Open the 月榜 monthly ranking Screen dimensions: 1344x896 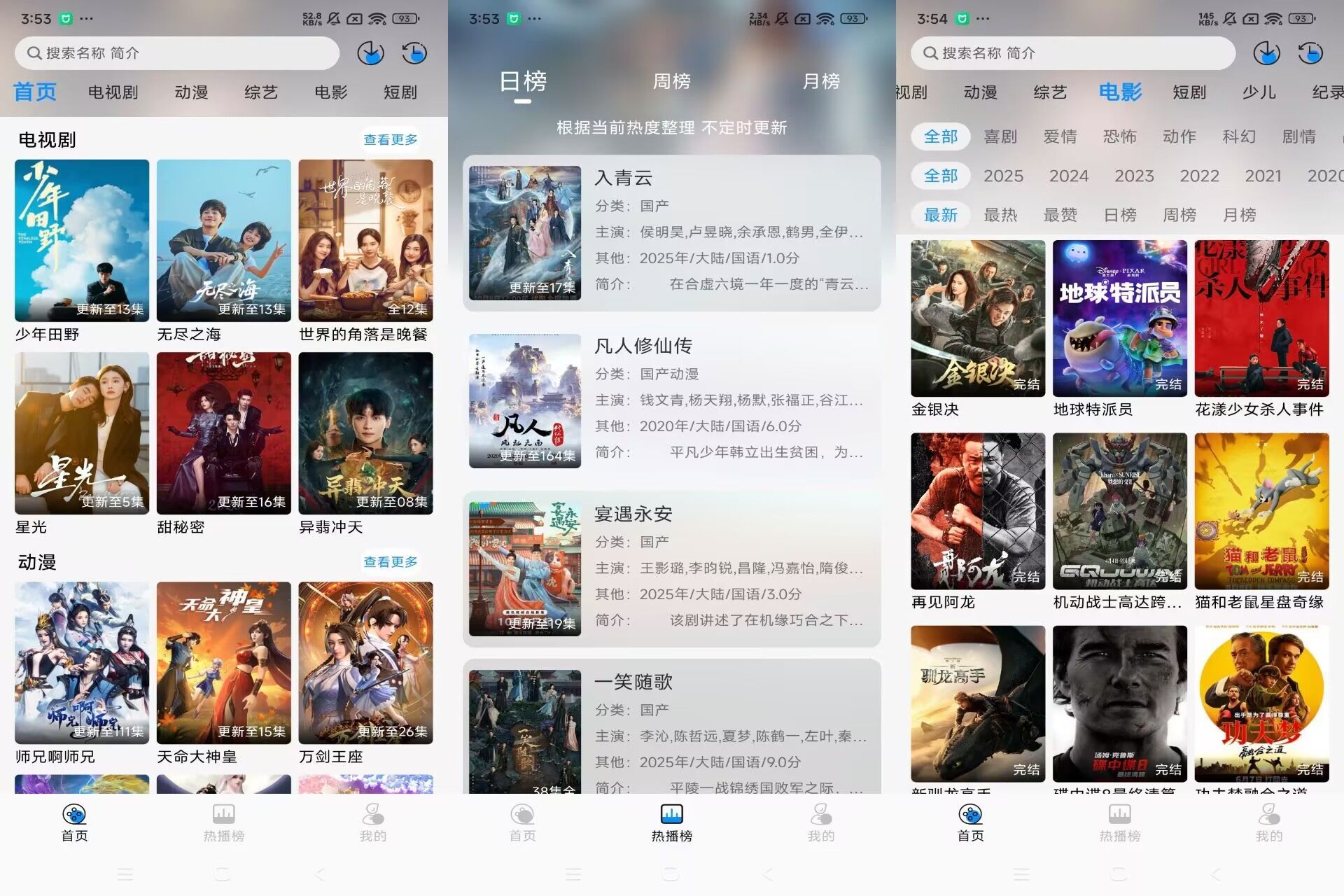[821, 82]
